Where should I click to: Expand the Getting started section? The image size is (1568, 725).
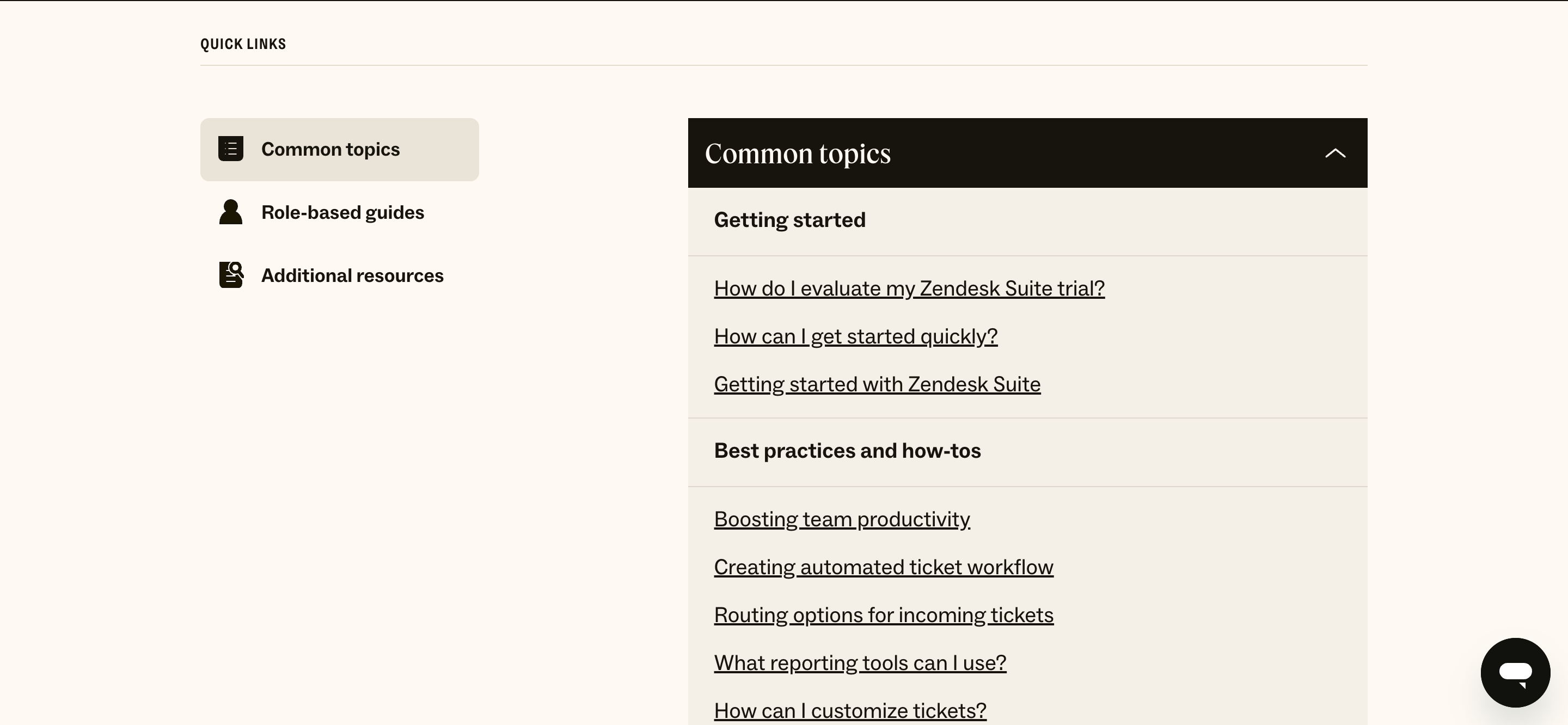(x=789, y=220)
